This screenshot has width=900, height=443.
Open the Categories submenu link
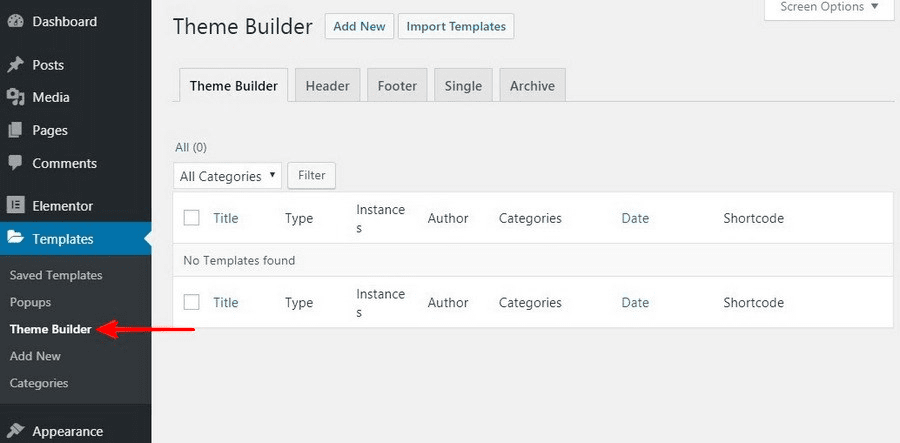(x=39, y=383)
